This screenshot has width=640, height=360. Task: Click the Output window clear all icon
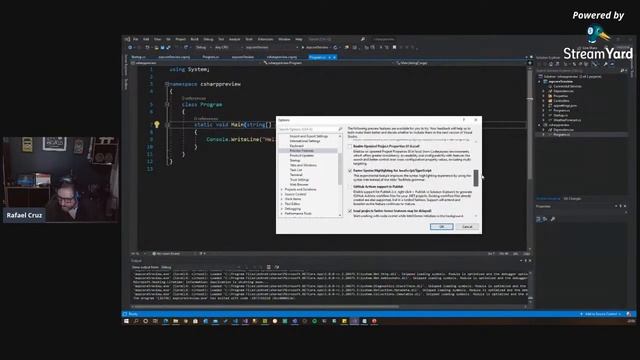coord(268,267)
